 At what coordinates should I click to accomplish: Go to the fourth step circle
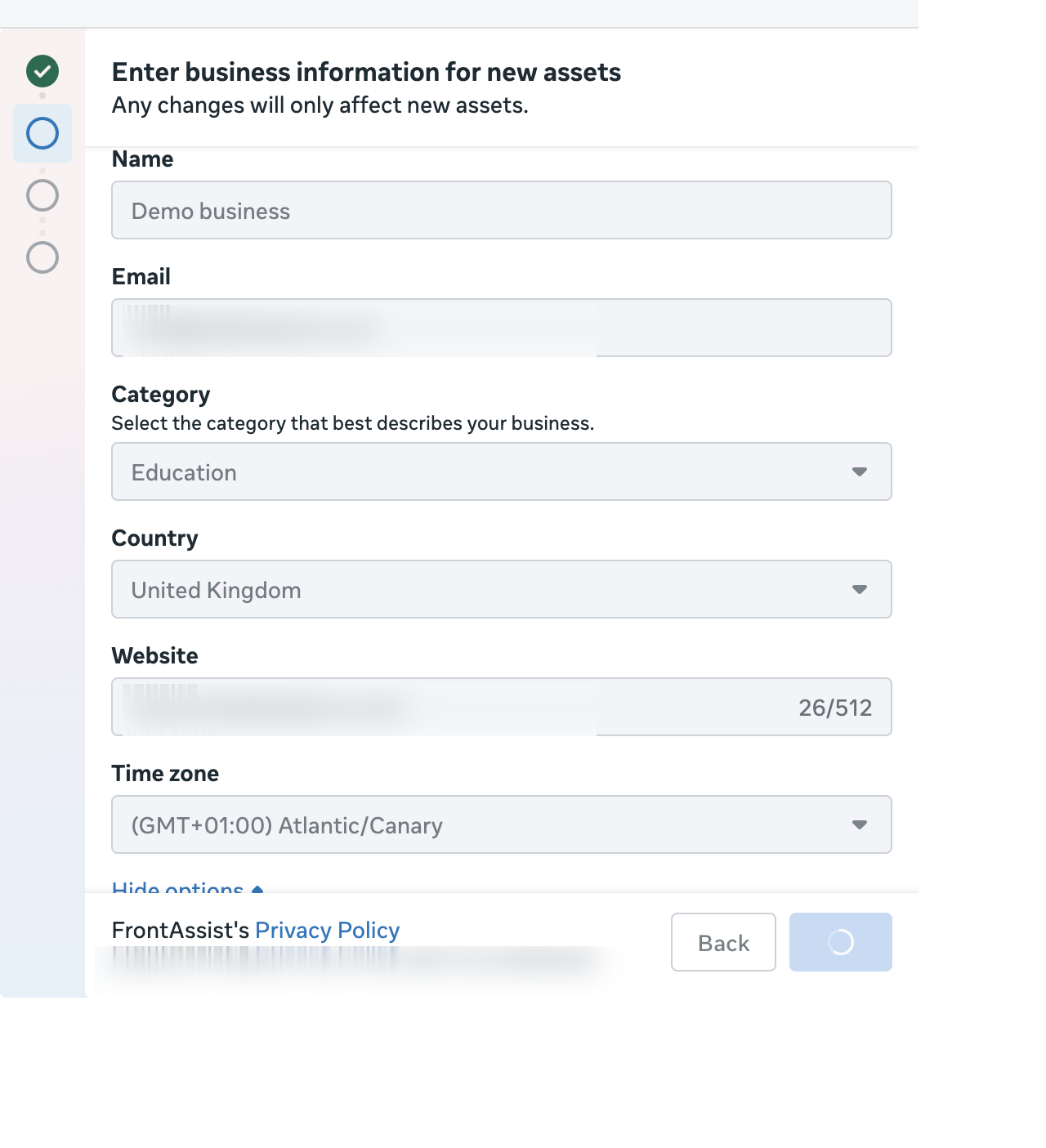(42, 257)
